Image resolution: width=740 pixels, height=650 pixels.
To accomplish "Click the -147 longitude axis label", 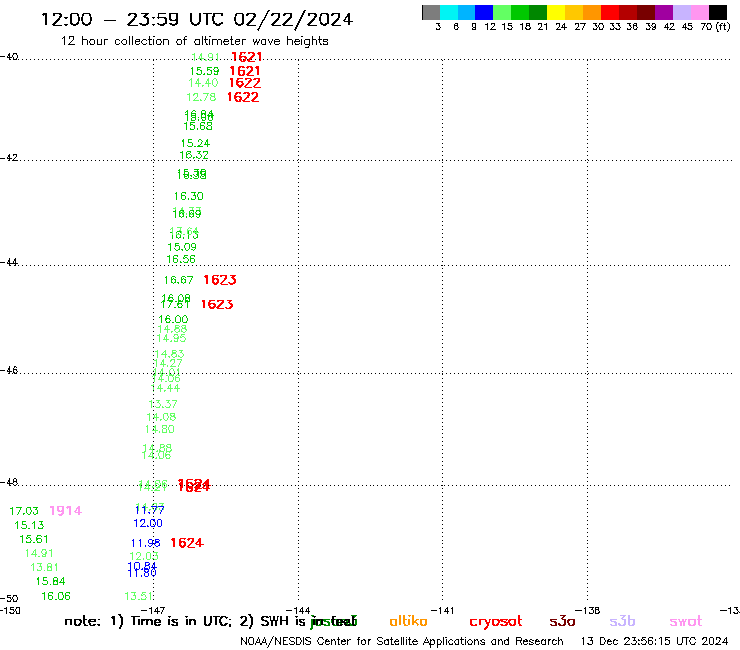I will tap(153, 610).
